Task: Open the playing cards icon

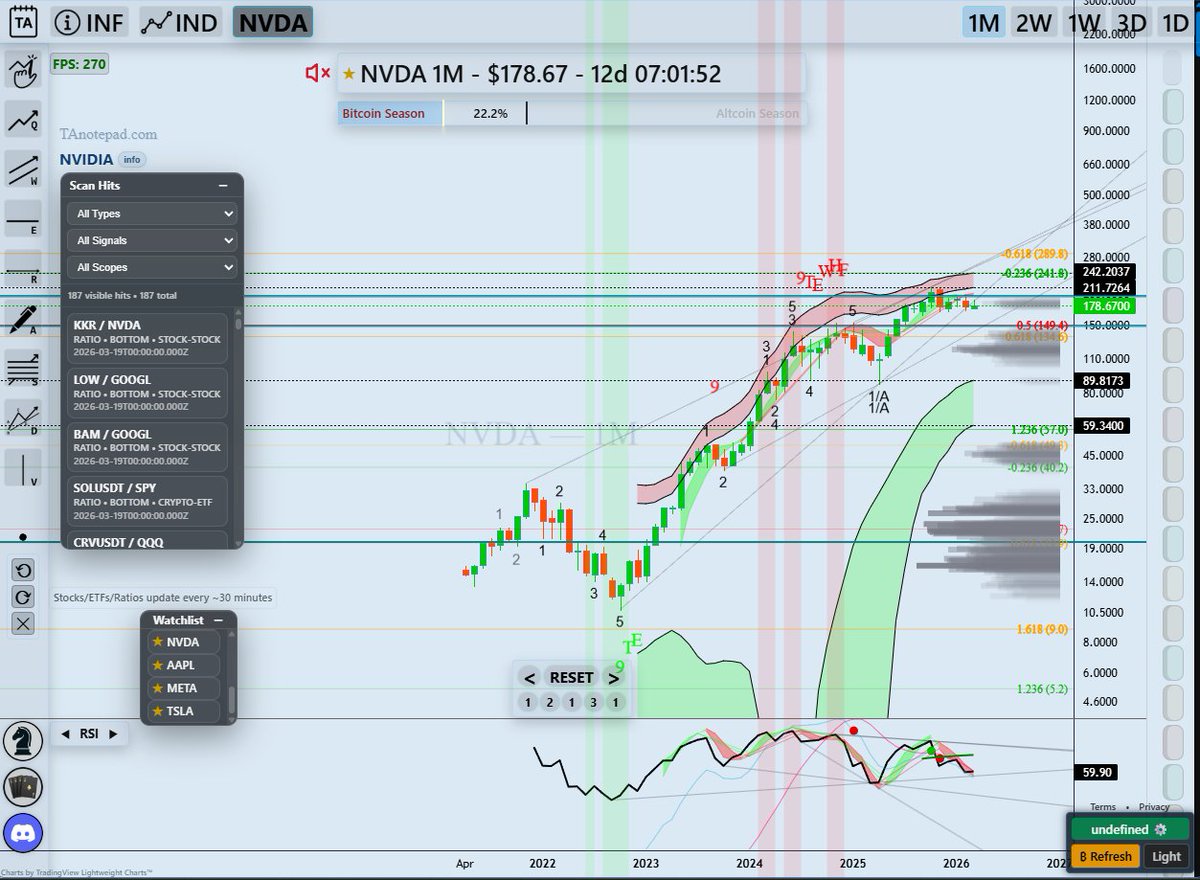Action: point(23,789)
